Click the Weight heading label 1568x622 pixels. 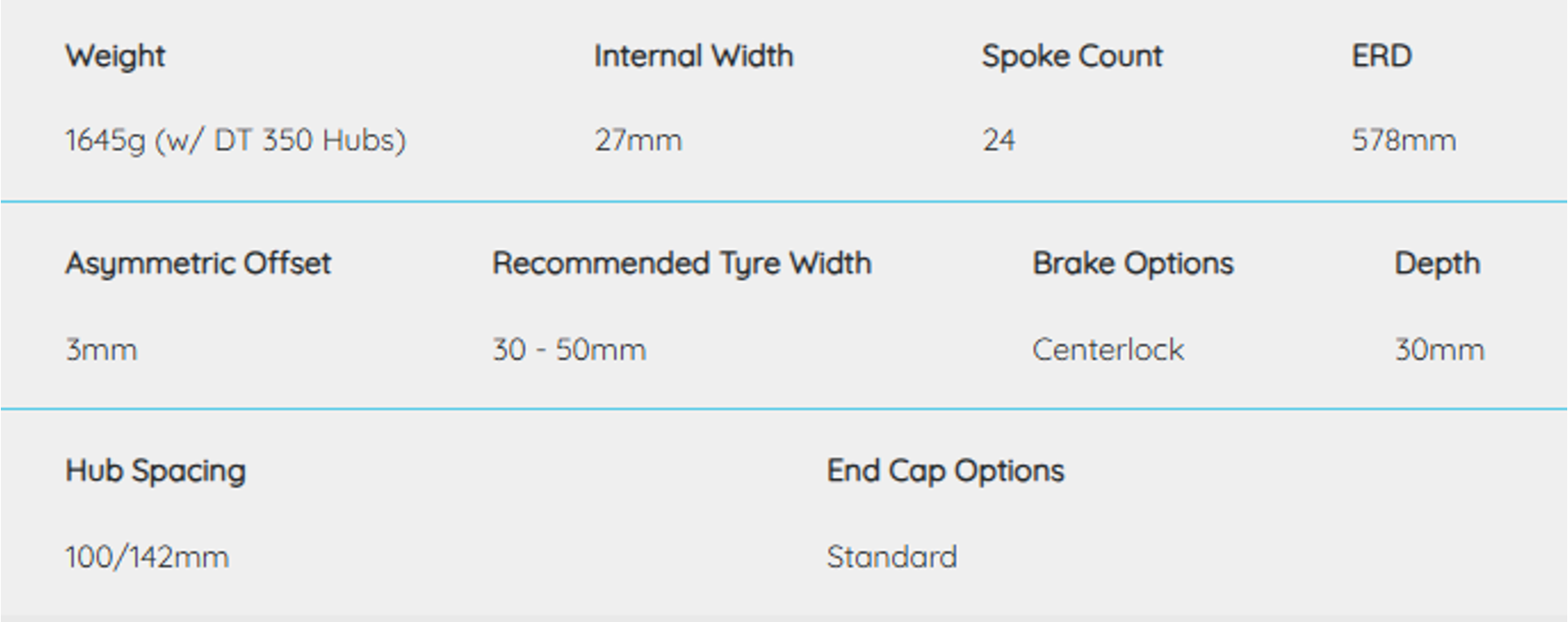coord(115,56)
